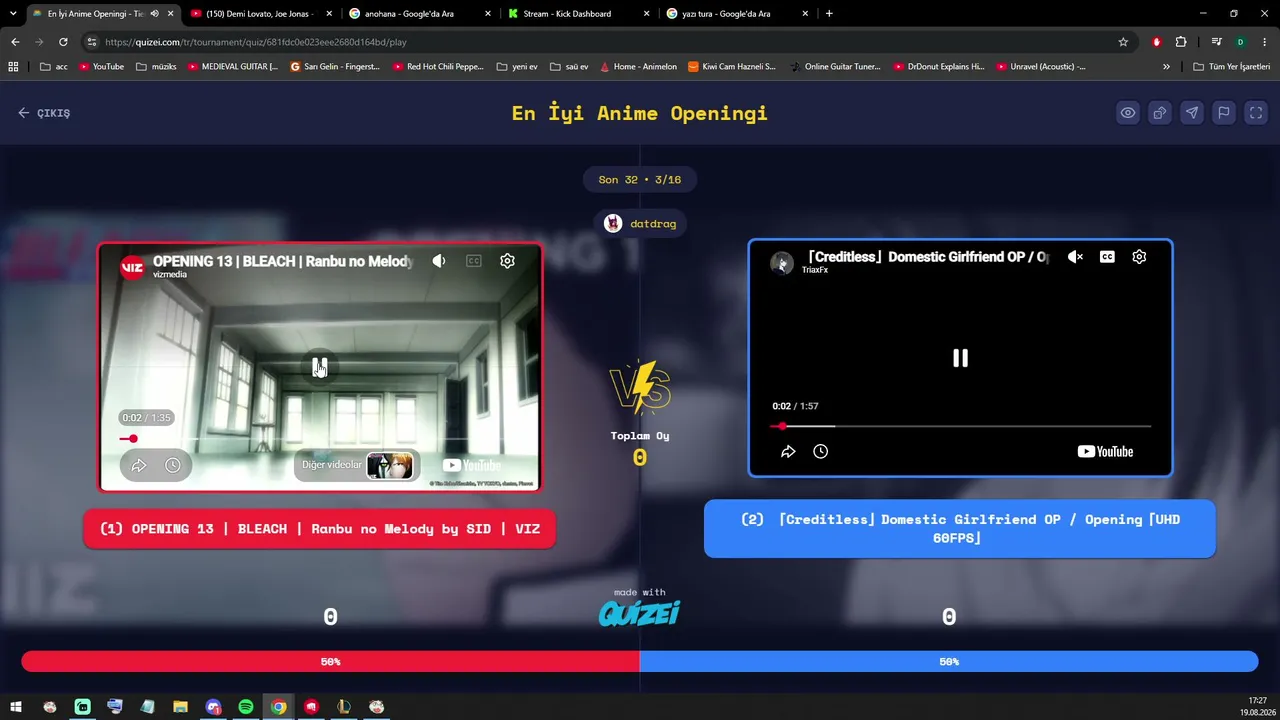Click the ÇIKIŞ exit button
Image resolution: width=1280 pixels, height=720 pixels.
pyautogui.click(x=44, y=113)
